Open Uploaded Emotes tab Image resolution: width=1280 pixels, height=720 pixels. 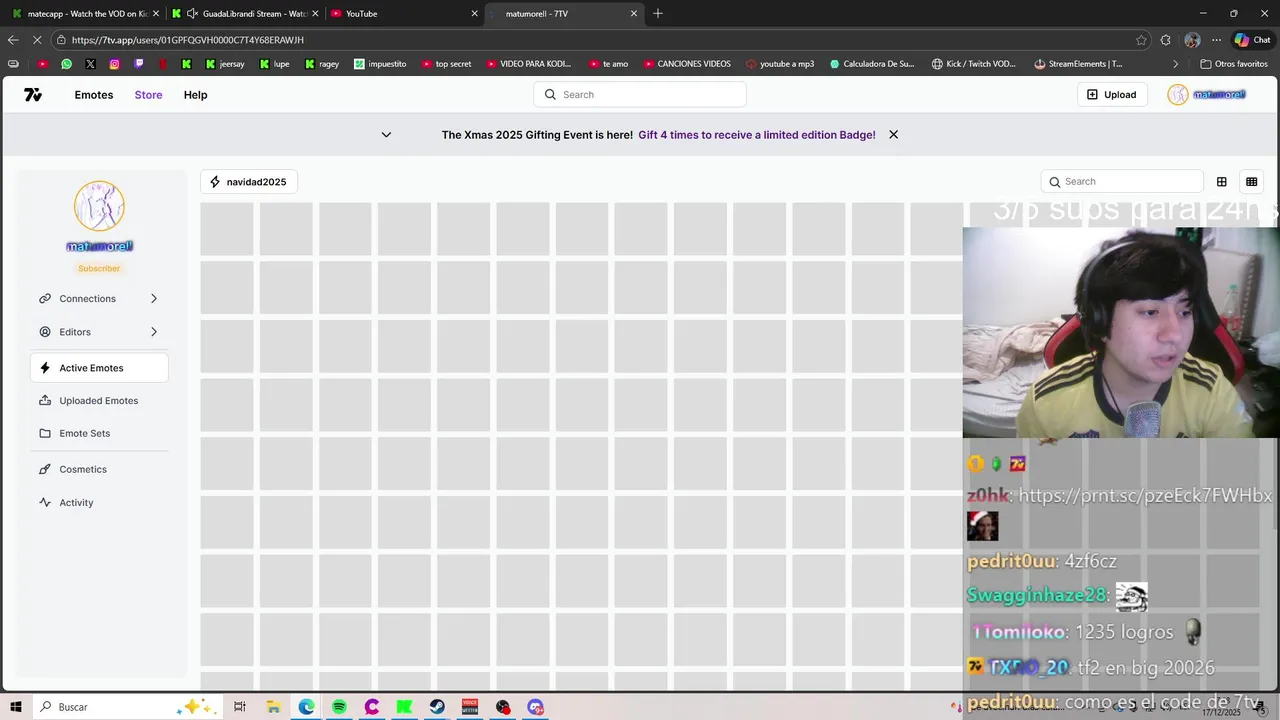[x=99, y=401]
